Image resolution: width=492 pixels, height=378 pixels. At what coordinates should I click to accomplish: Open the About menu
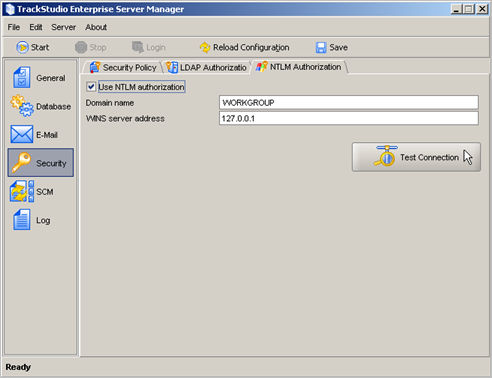(x=96, y=27)
